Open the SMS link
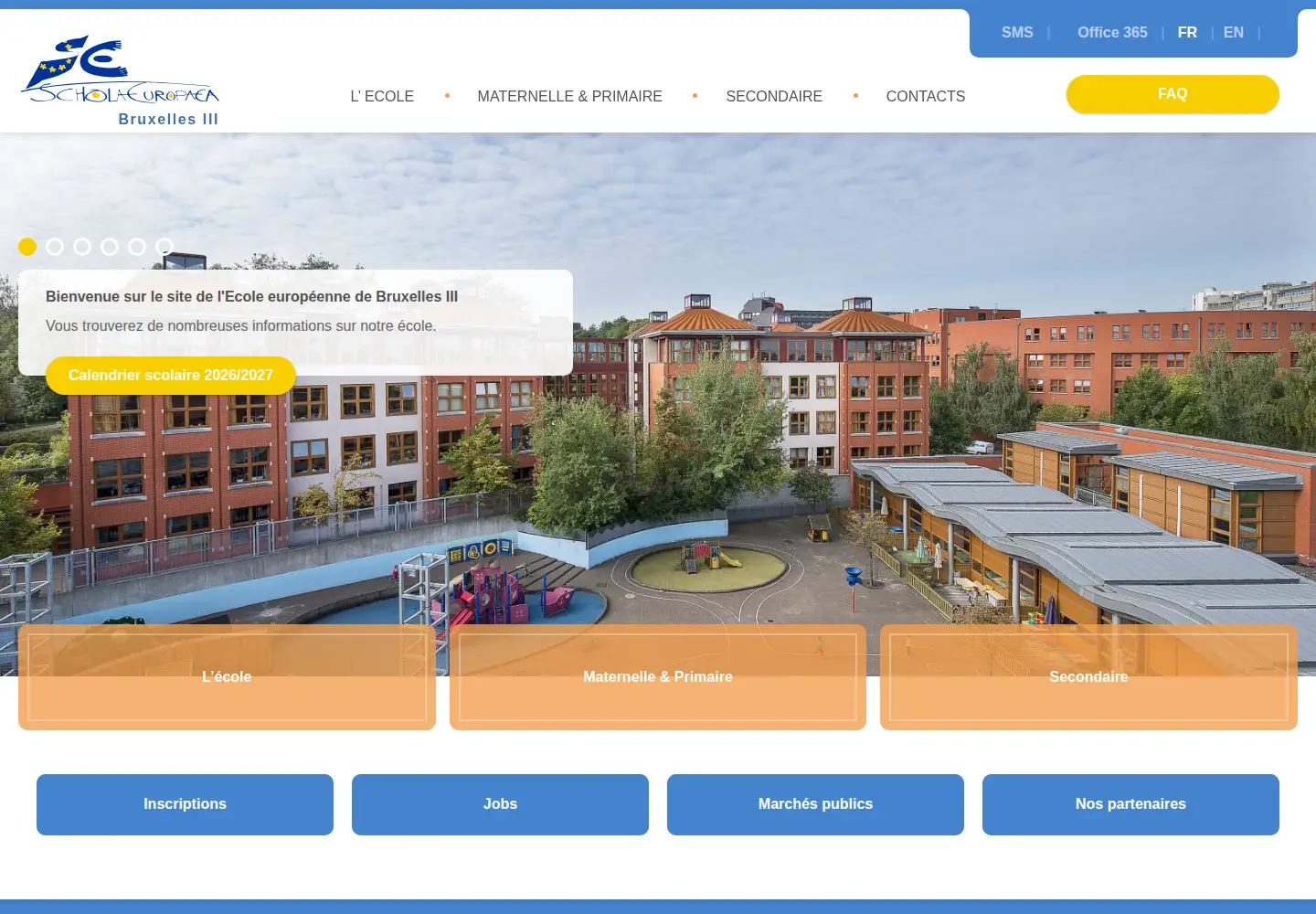This screenshot has width=1316, height=914. click(1017, 33)
